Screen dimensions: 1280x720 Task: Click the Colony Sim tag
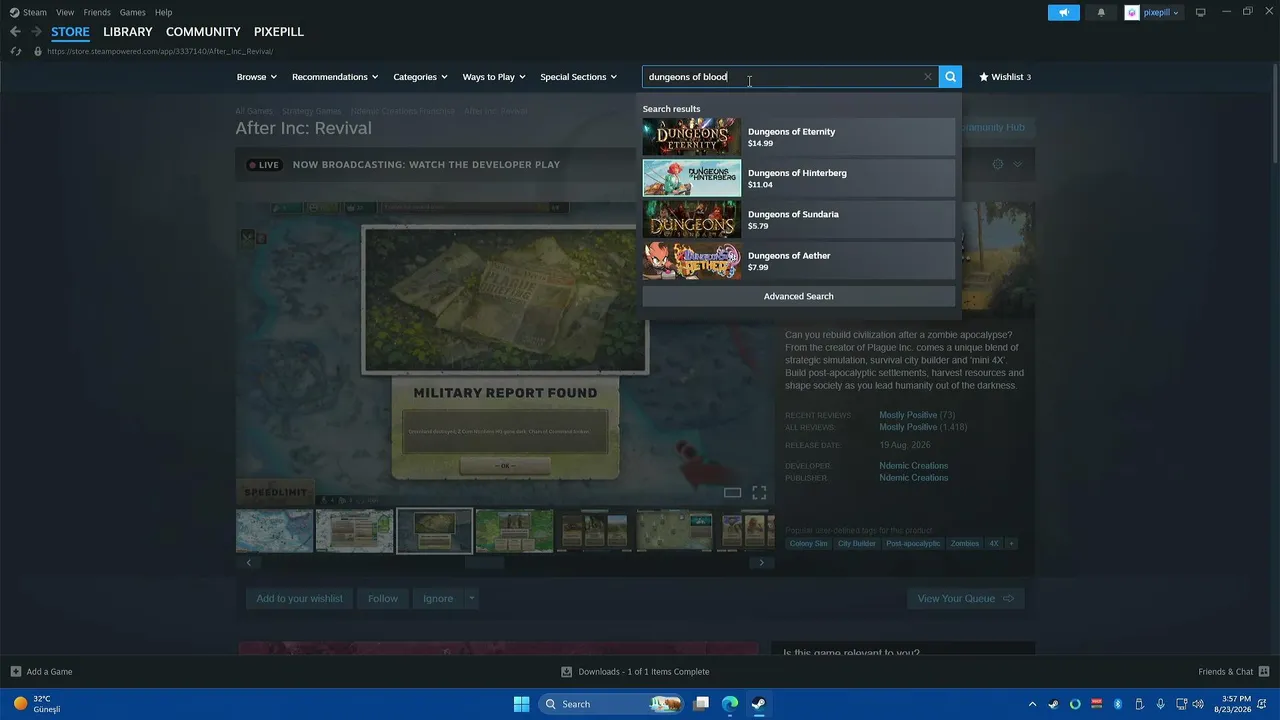click(x=808, y=544)
